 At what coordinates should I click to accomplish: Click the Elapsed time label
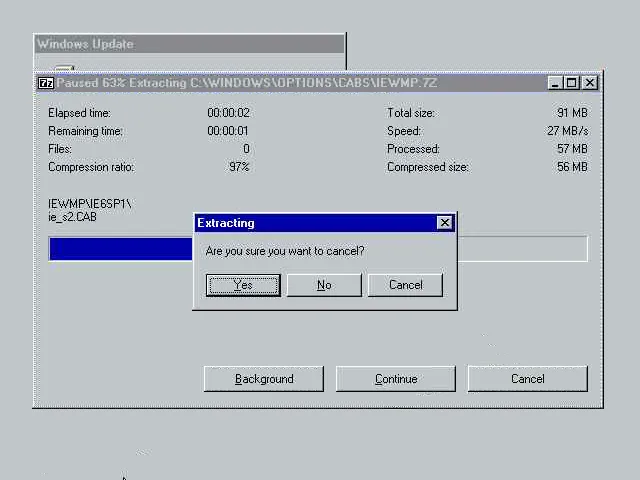[79, 113]
